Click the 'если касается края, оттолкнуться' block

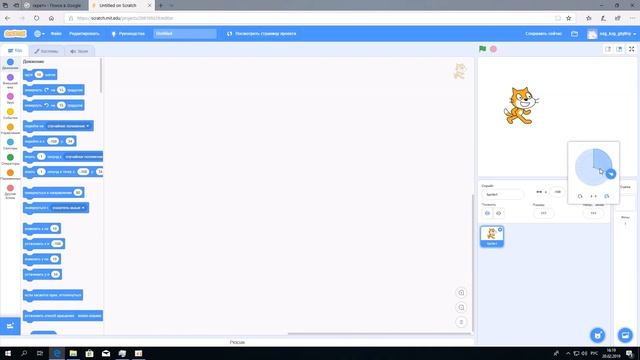click(x=53, y=295)
